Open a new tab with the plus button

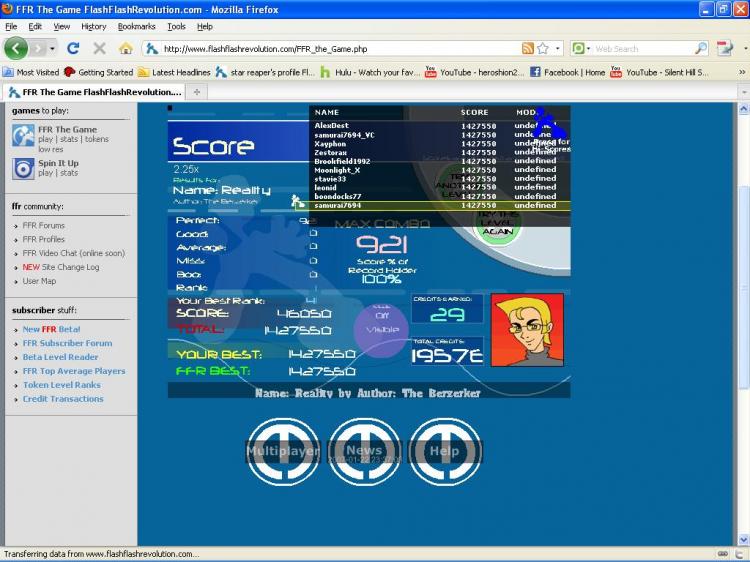pyautogui.click(x=197, y=92)
